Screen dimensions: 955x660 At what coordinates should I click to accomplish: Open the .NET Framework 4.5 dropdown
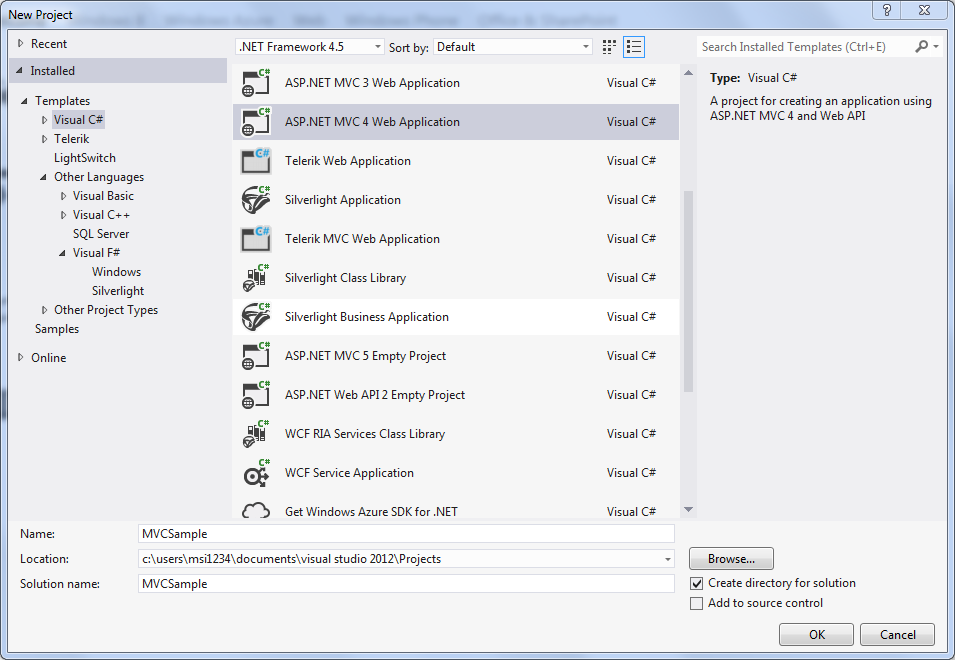[310, 47]
